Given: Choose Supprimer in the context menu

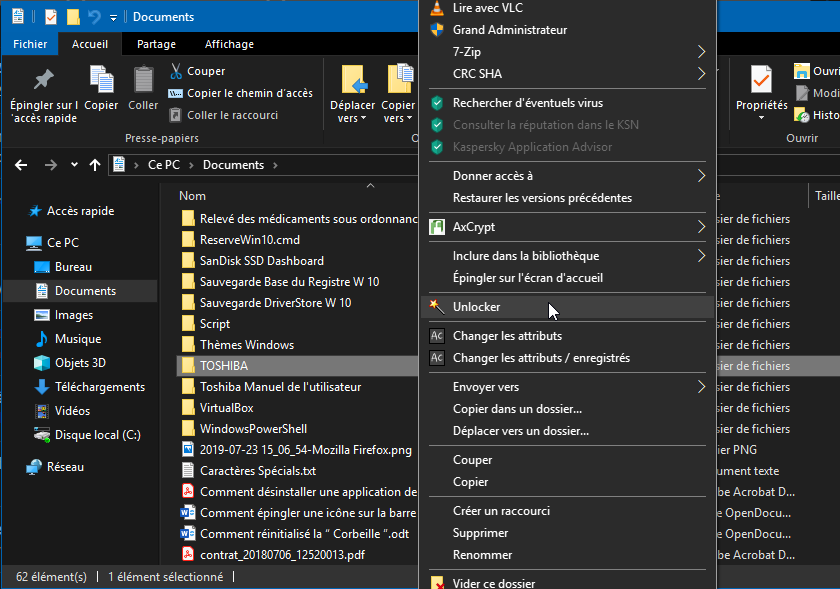Looking at the screenshot, I should (481, 533).
